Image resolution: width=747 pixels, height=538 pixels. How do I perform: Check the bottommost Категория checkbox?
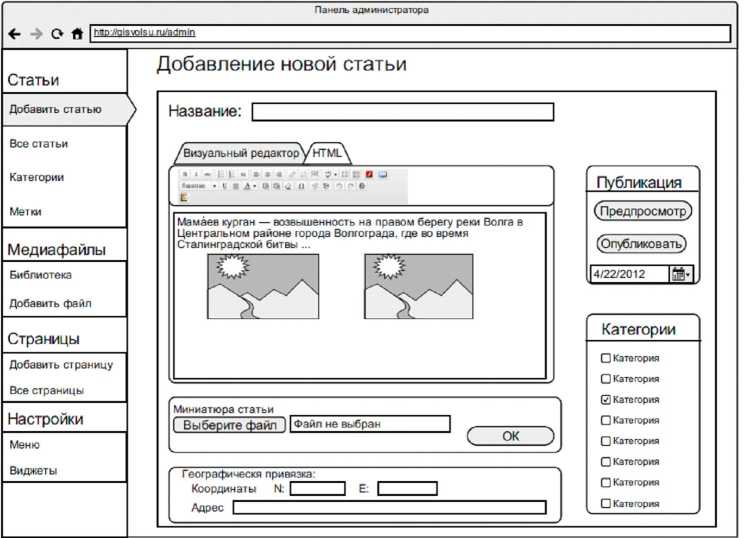point(606,504)
